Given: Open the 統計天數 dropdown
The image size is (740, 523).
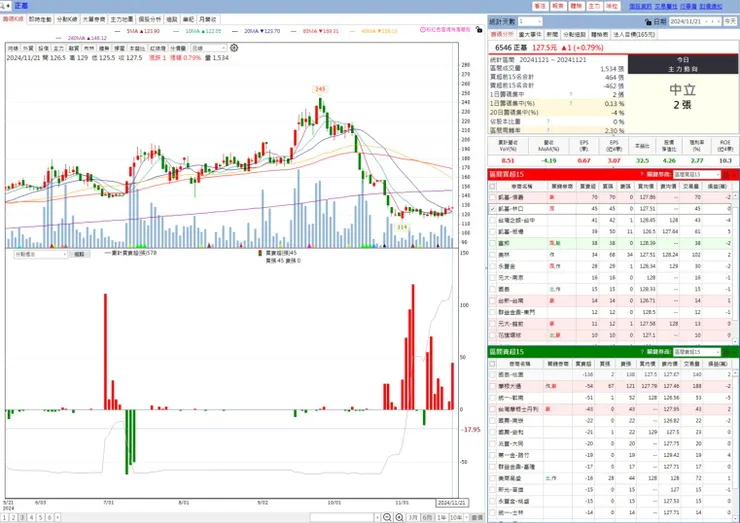Looking at the screenshot, I should pyautogui.click(x=530, y=22).
